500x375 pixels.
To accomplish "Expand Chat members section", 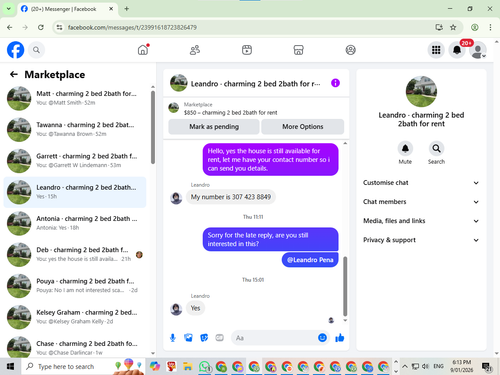I will [421, 202].
